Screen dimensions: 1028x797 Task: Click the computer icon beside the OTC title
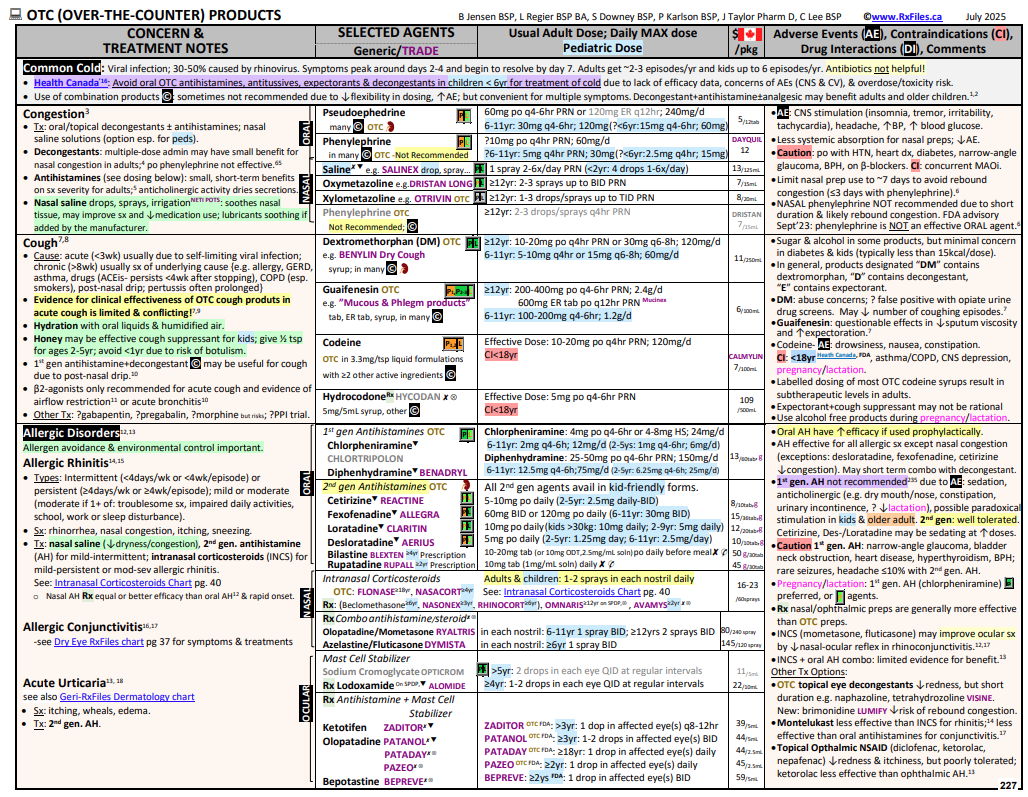tap(15, 14)
